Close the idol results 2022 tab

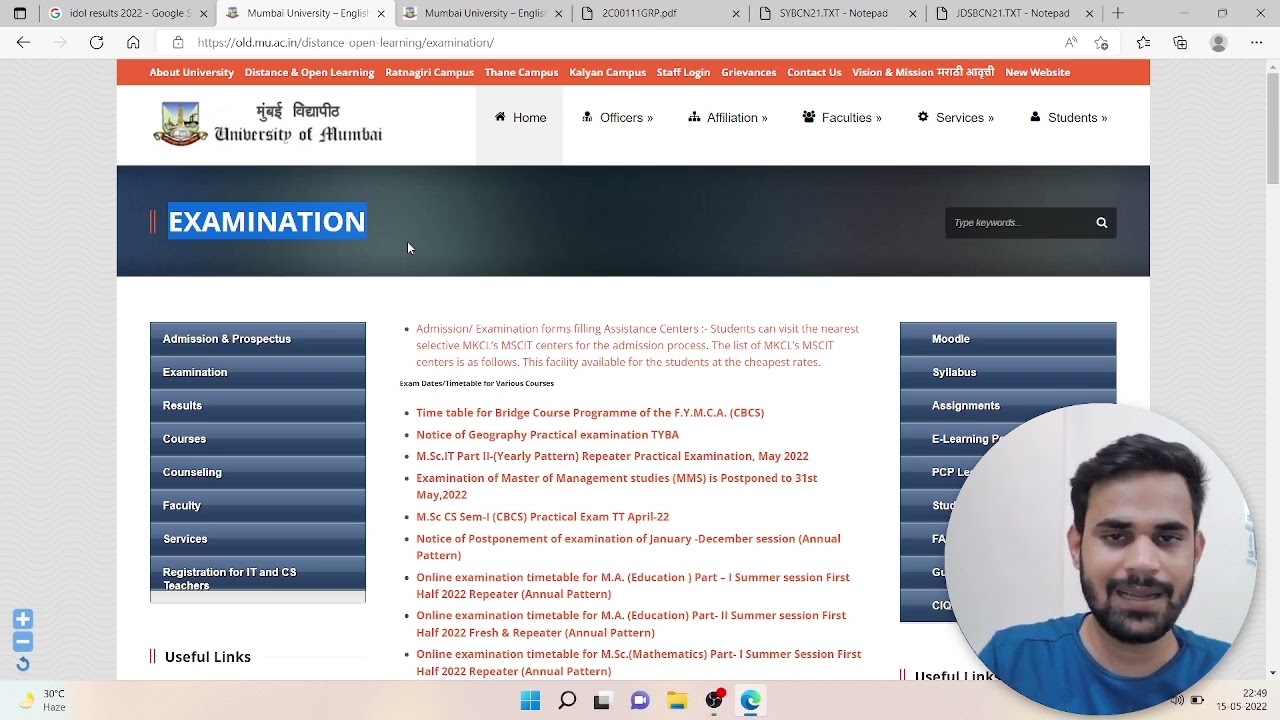pos(204,13)
